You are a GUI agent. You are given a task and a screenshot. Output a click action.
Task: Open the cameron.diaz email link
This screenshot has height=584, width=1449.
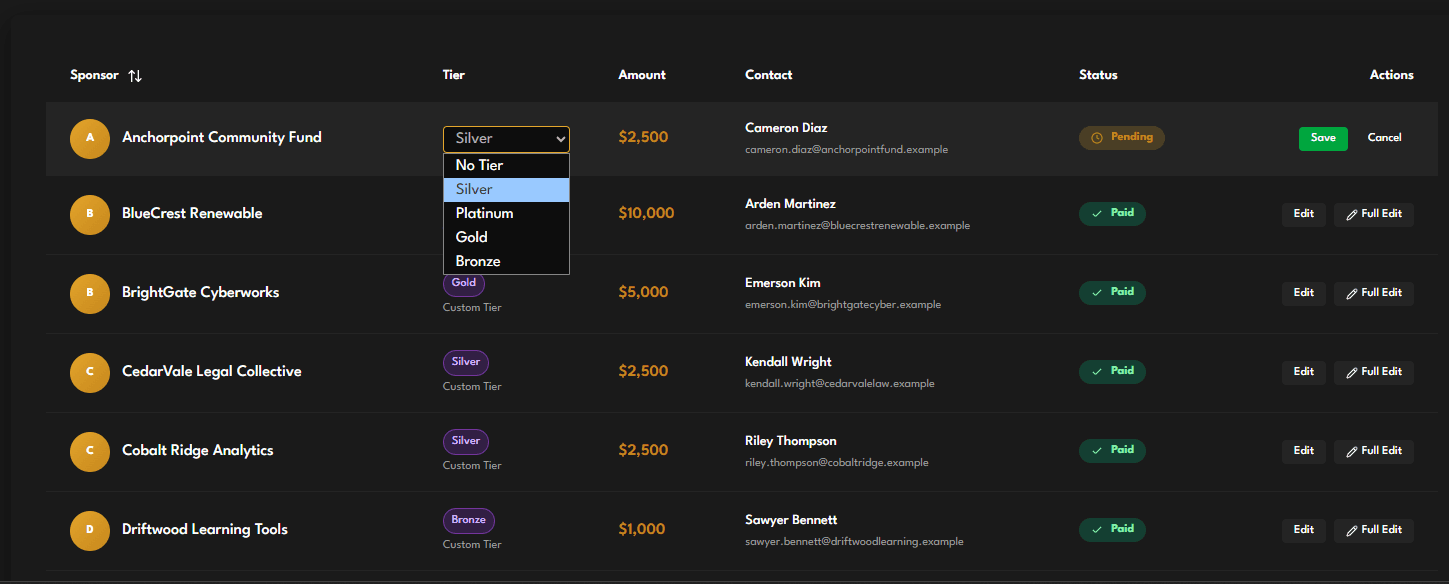(x=846, y=149)
